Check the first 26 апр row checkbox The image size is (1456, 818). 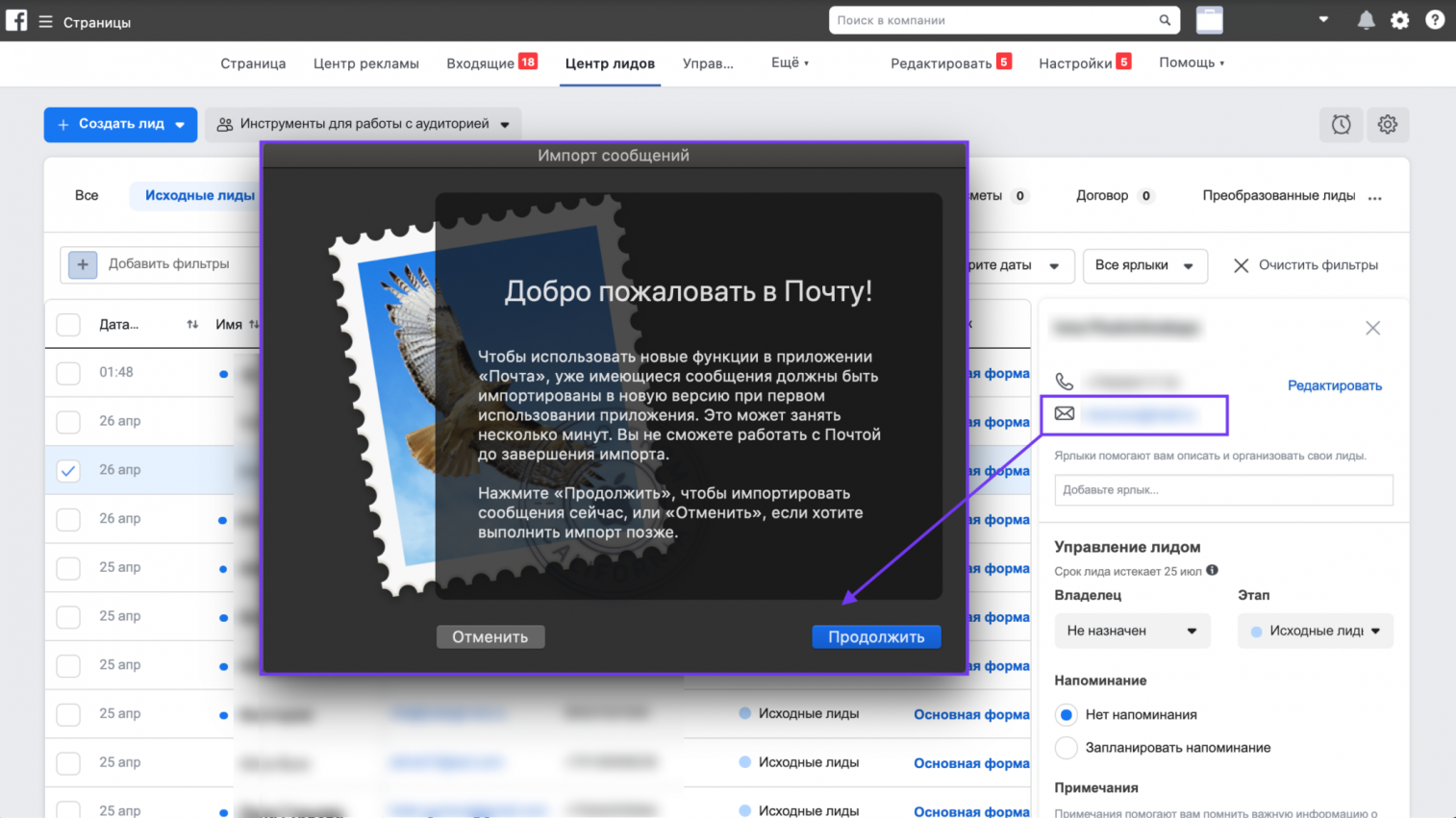[68, 422]
